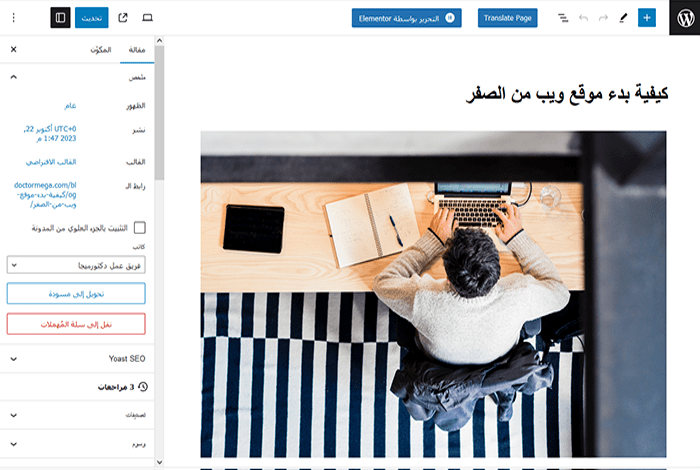This screenshot has height=470, width=700.
Task: Click the sidebar scrollbar thumb
Action: (x=159, y=112)
